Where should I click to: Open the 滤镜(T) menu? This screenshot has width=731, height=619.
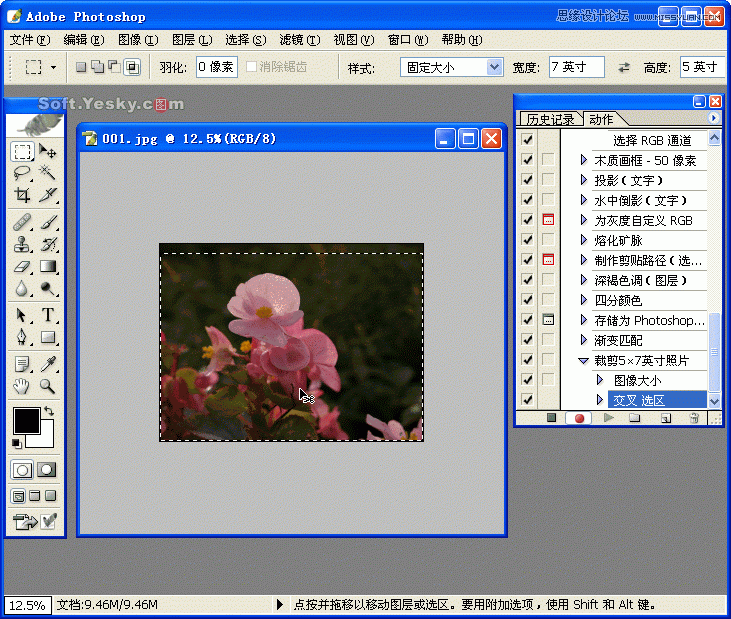300,40
